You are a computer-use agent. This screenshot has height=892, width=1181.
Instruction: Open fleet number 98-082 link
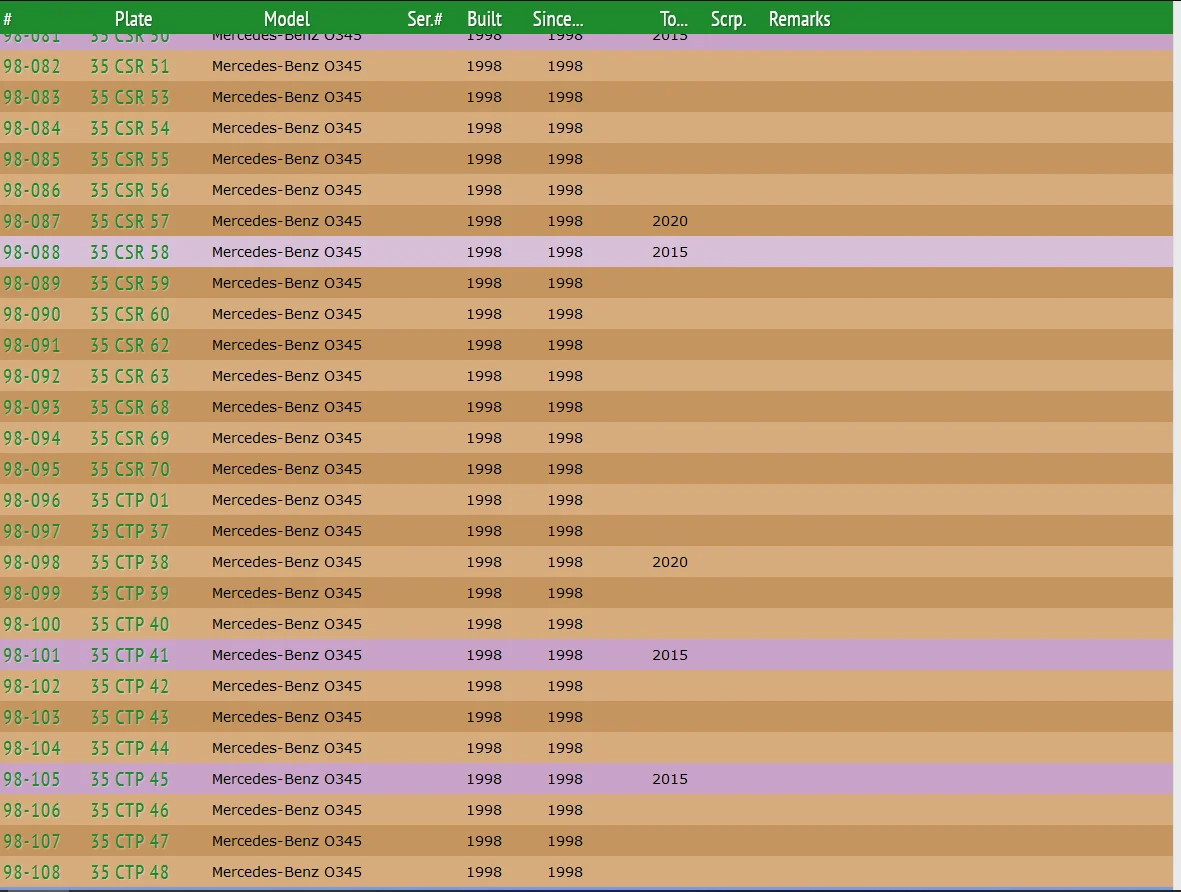click(x=32, y=67)
